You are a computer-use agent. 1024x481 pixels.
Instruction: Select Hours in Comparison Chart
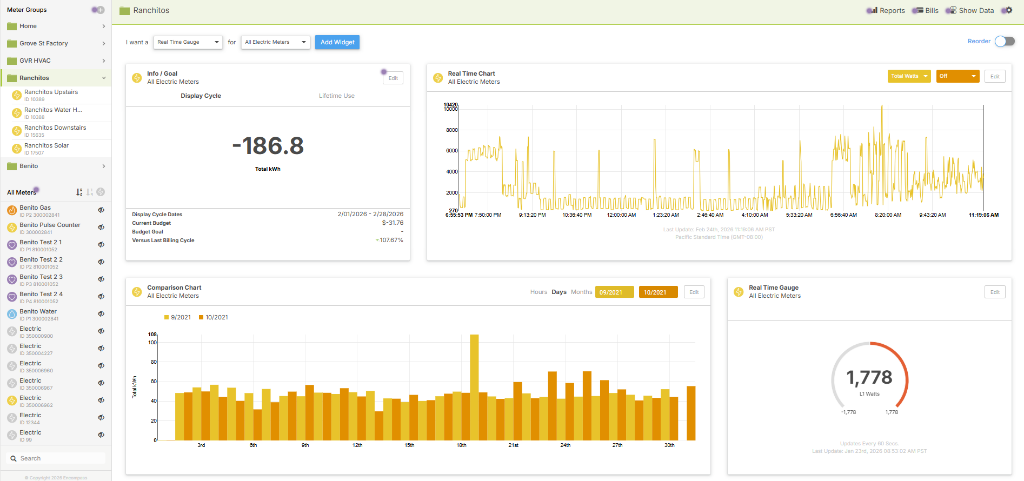tap(538, 292)
